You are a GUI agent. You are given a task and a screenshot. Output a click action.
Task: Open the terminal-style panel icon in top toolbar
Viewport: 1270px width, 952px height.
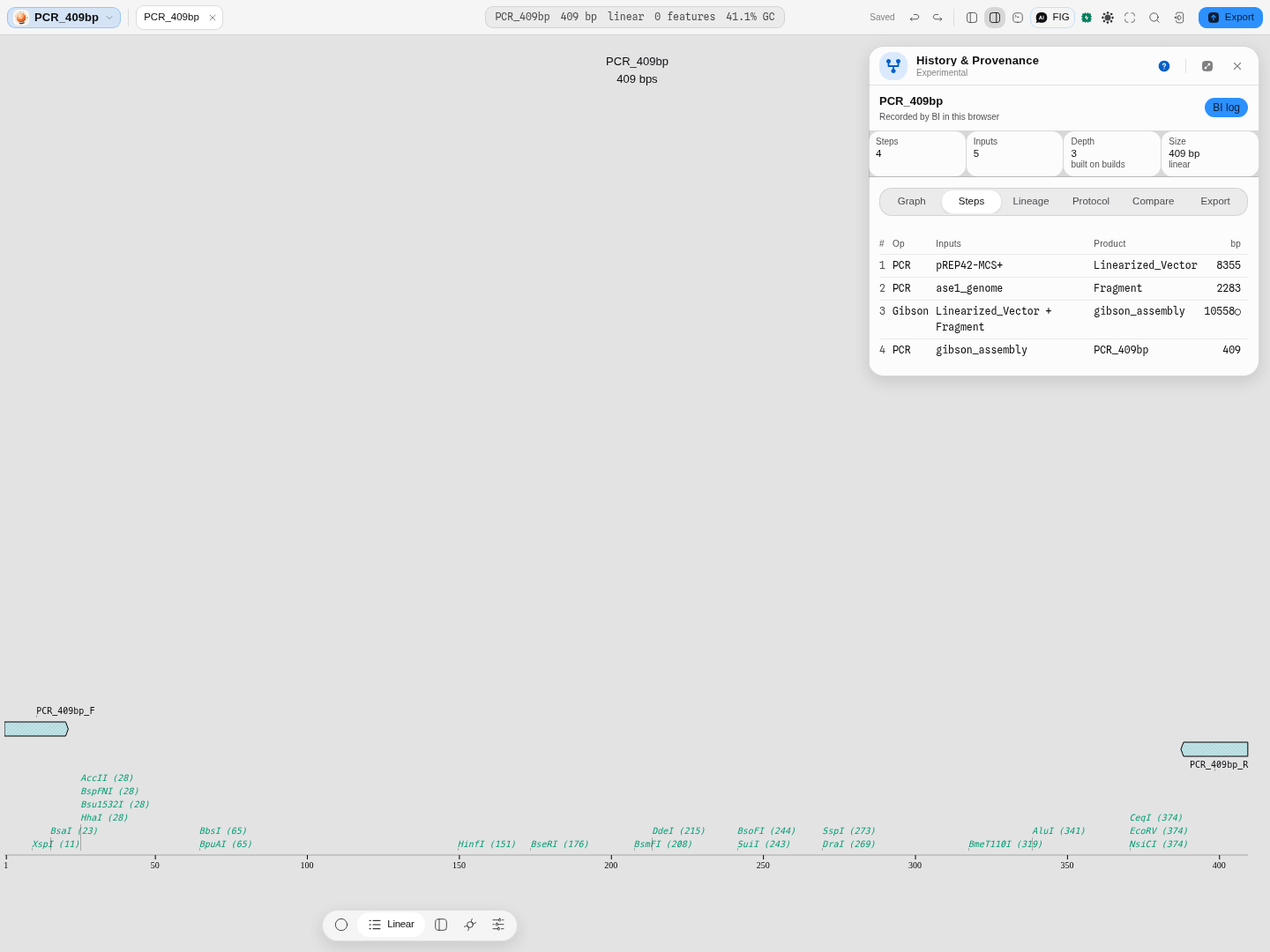point(1018,18)
